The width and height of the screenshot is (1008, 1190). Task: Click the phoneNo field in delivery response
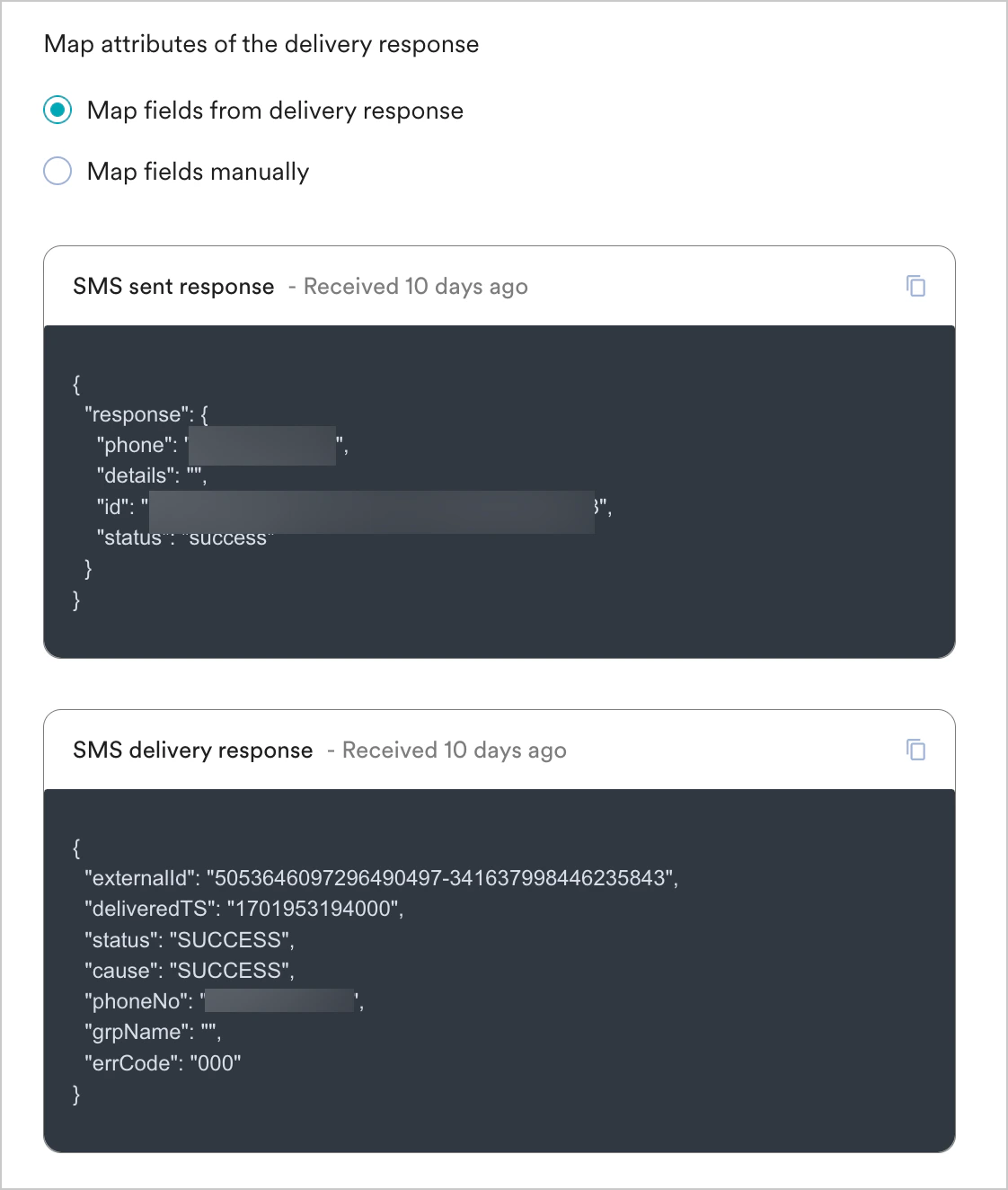tap(221, 1001)
